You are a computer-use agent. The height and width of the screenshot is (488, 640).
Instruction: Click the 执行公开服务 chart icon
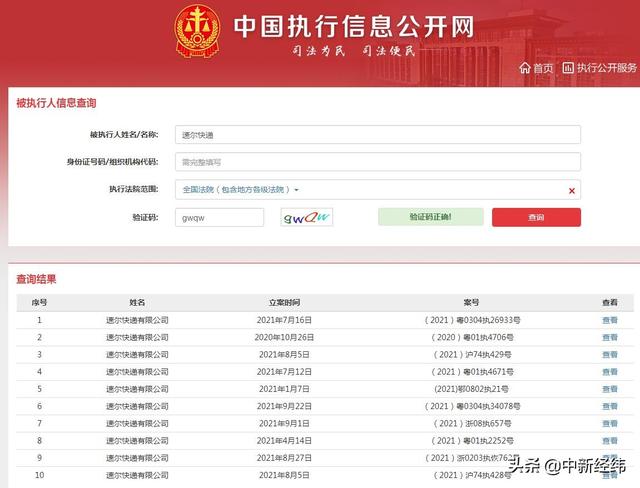click(568, 68)
